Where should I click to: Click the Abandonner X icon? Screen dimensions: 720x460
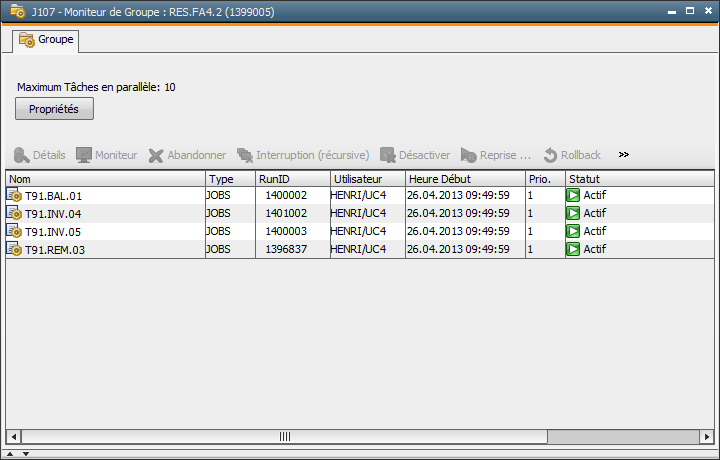click(x=156, y=156)
